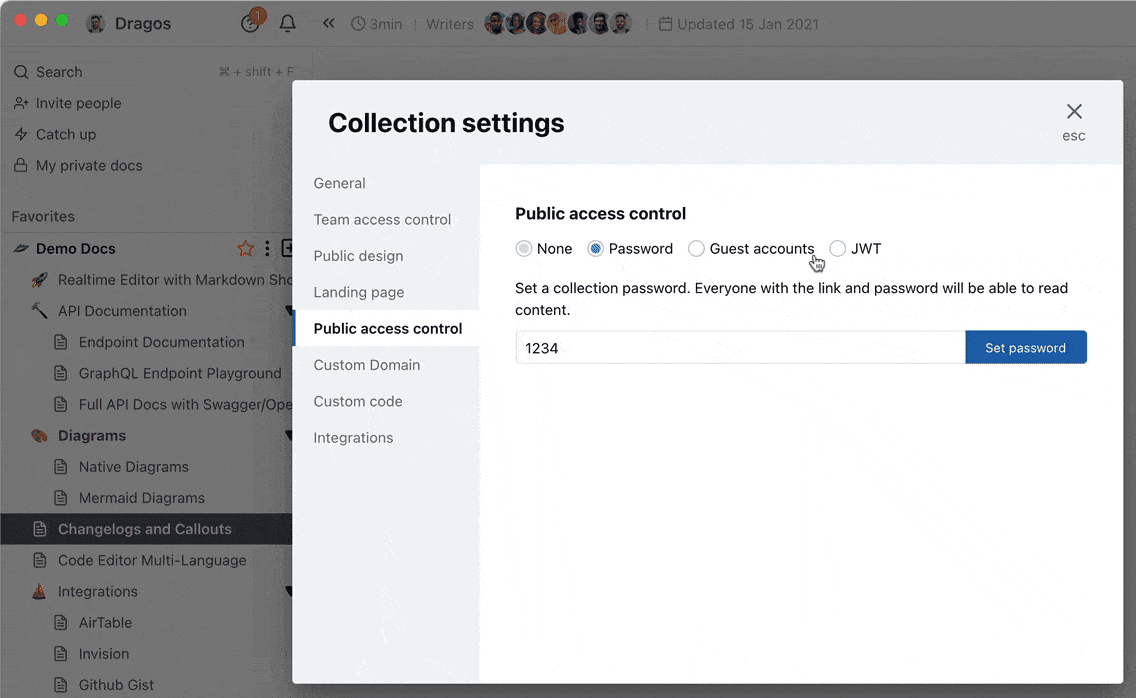The width and height of the screenshot is (1136, 698).
Task: Click the Search magnifier icon in sidebar
Action: click(x=21, y=71)
